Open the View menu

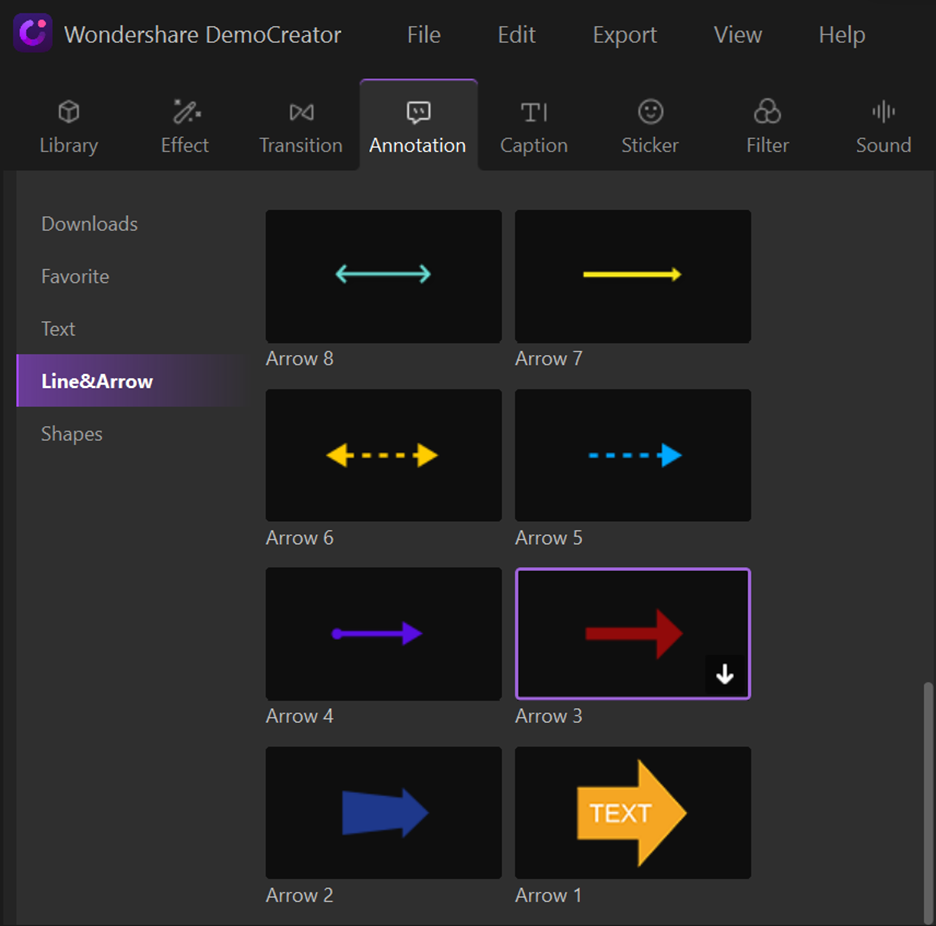point(738,35)
